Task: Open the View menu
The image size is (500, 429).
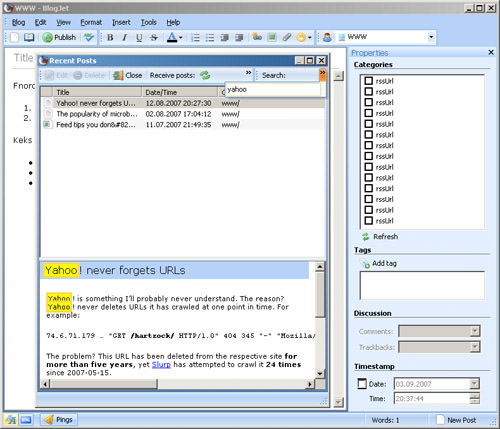Action: coord(63,22)
